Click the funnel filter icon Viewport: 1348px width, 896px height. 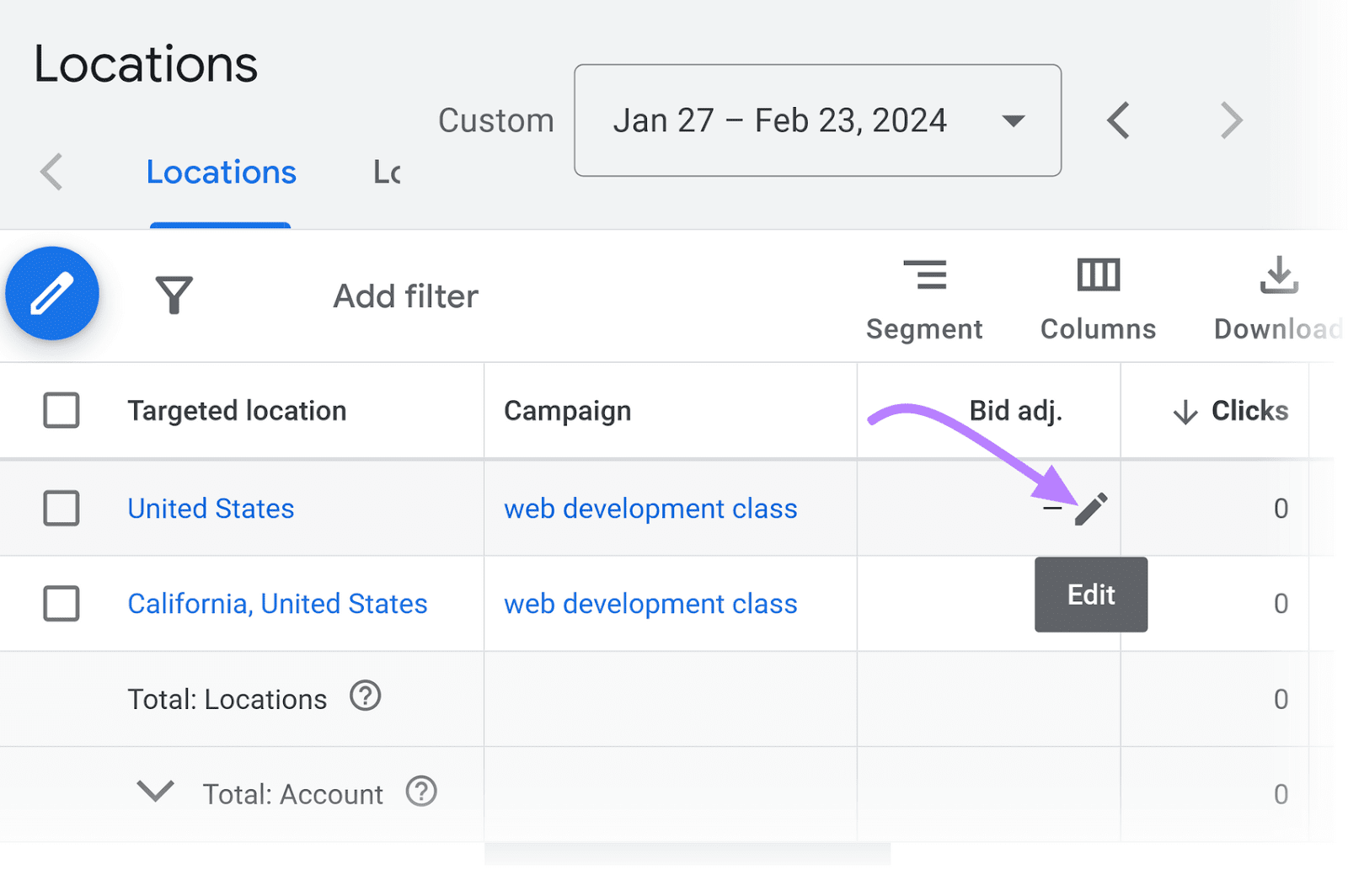tap(174, 296)
